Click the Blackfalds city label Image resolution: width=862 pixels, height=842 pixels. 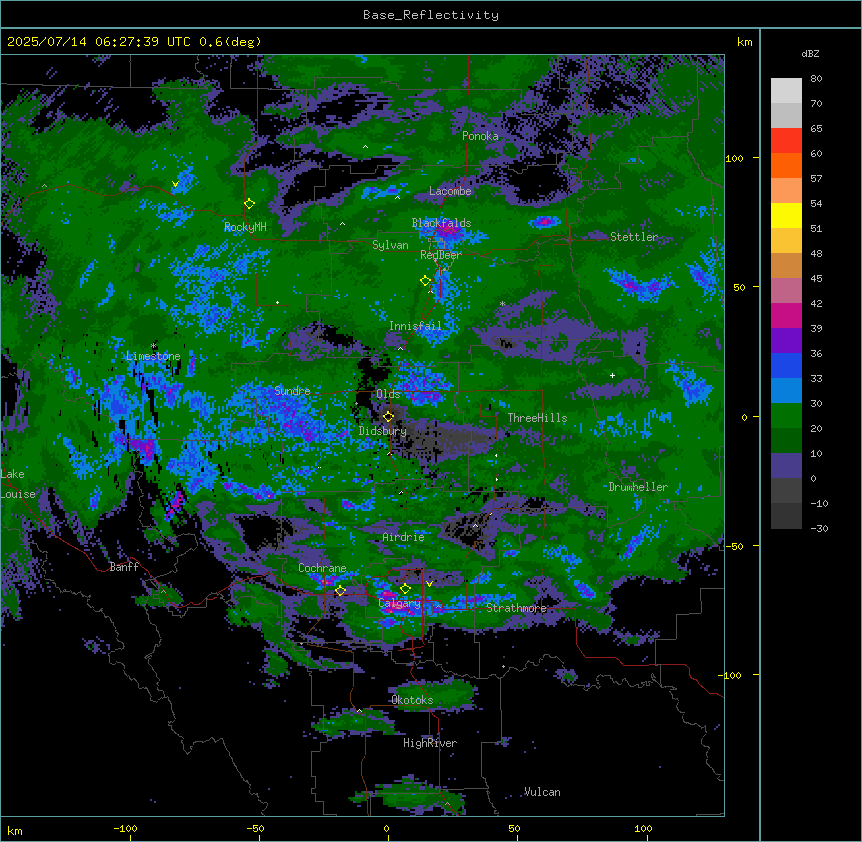click(441, 223)
